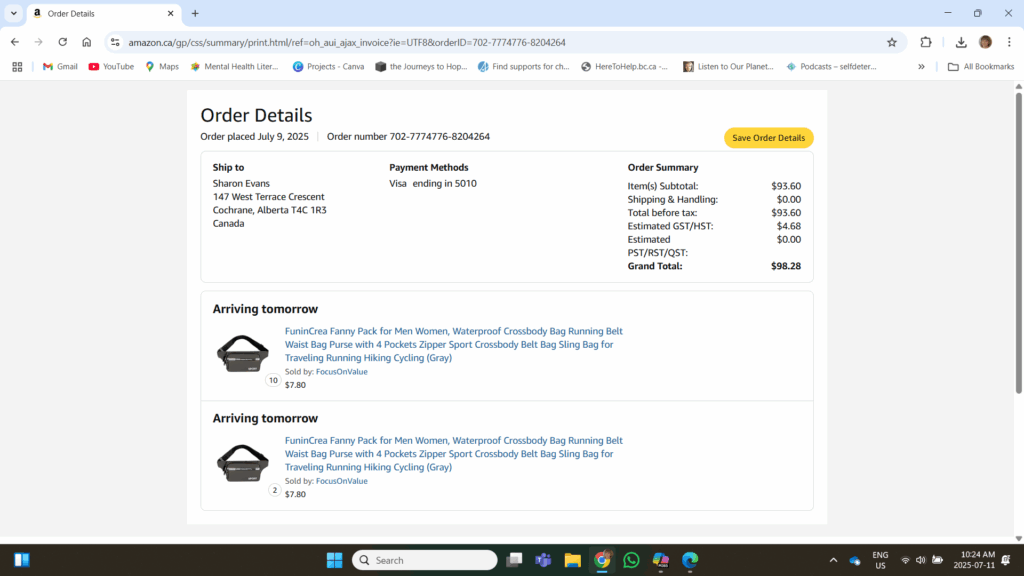Open Microsoft Teams from the taskbar
The width and height of the screenshot is (1024, 576).
pos(543,560)
